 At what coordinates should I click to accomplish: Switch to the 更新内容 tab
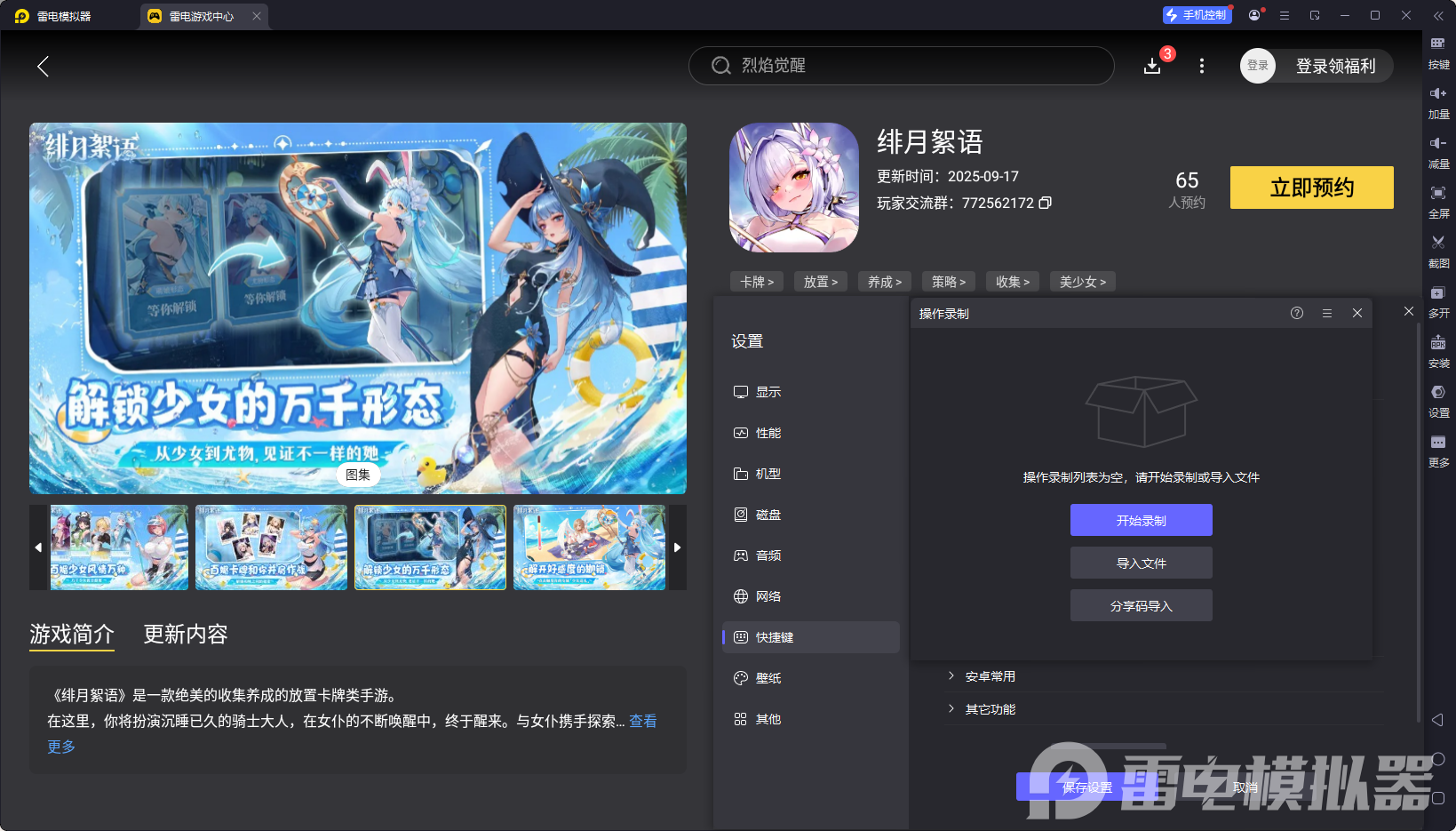[185, 635]
